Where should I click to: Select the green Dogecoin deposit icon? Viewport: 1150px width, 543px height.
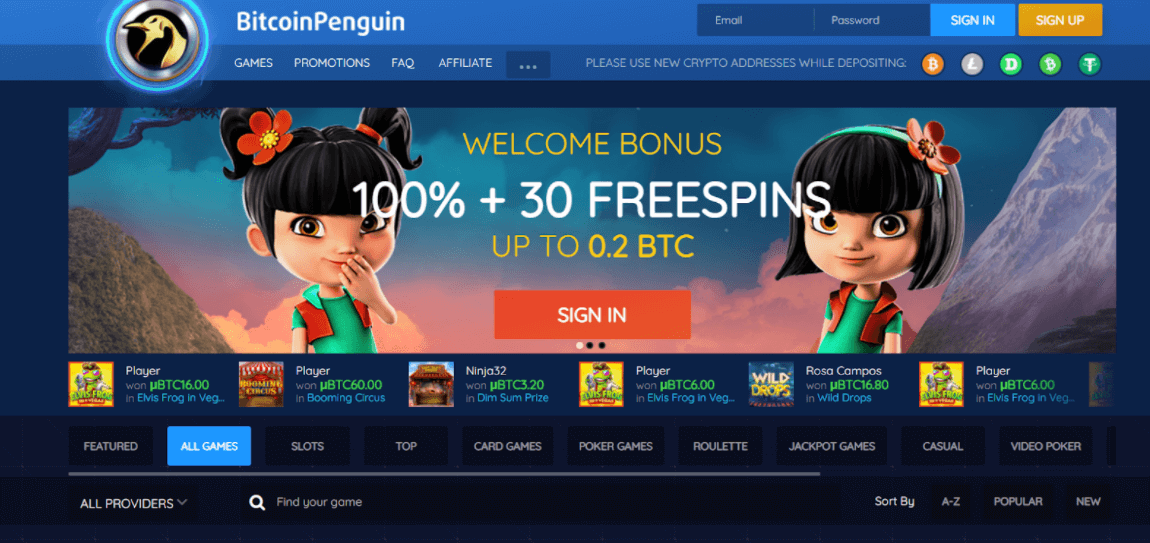(1011, 64)
